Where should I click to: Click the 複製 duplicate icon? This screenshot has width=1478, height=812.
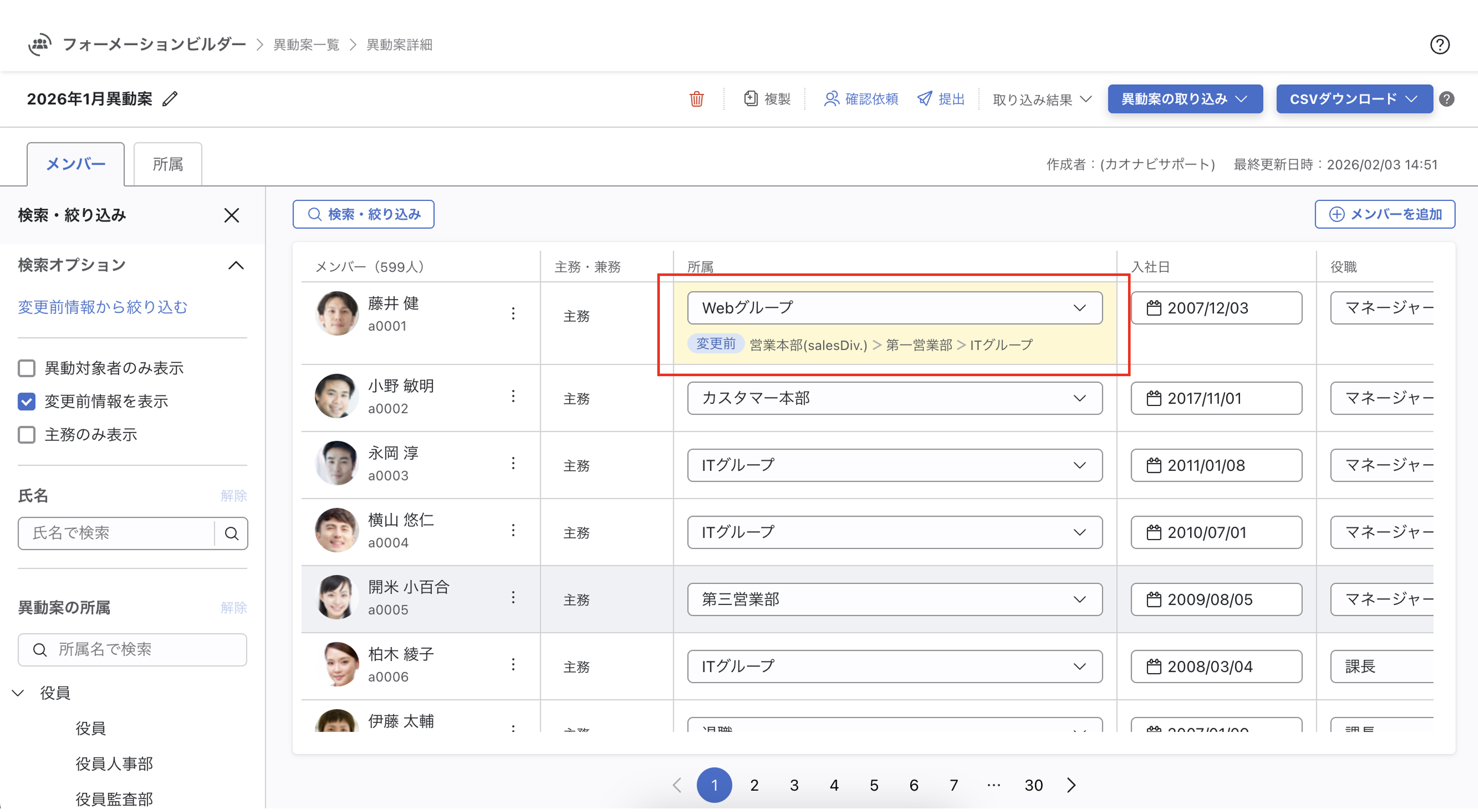750,99
